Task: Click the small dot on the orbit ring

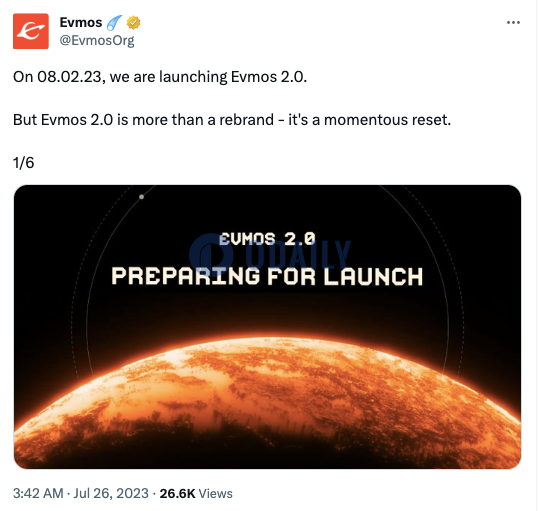Action: click(x=141, y=197)
